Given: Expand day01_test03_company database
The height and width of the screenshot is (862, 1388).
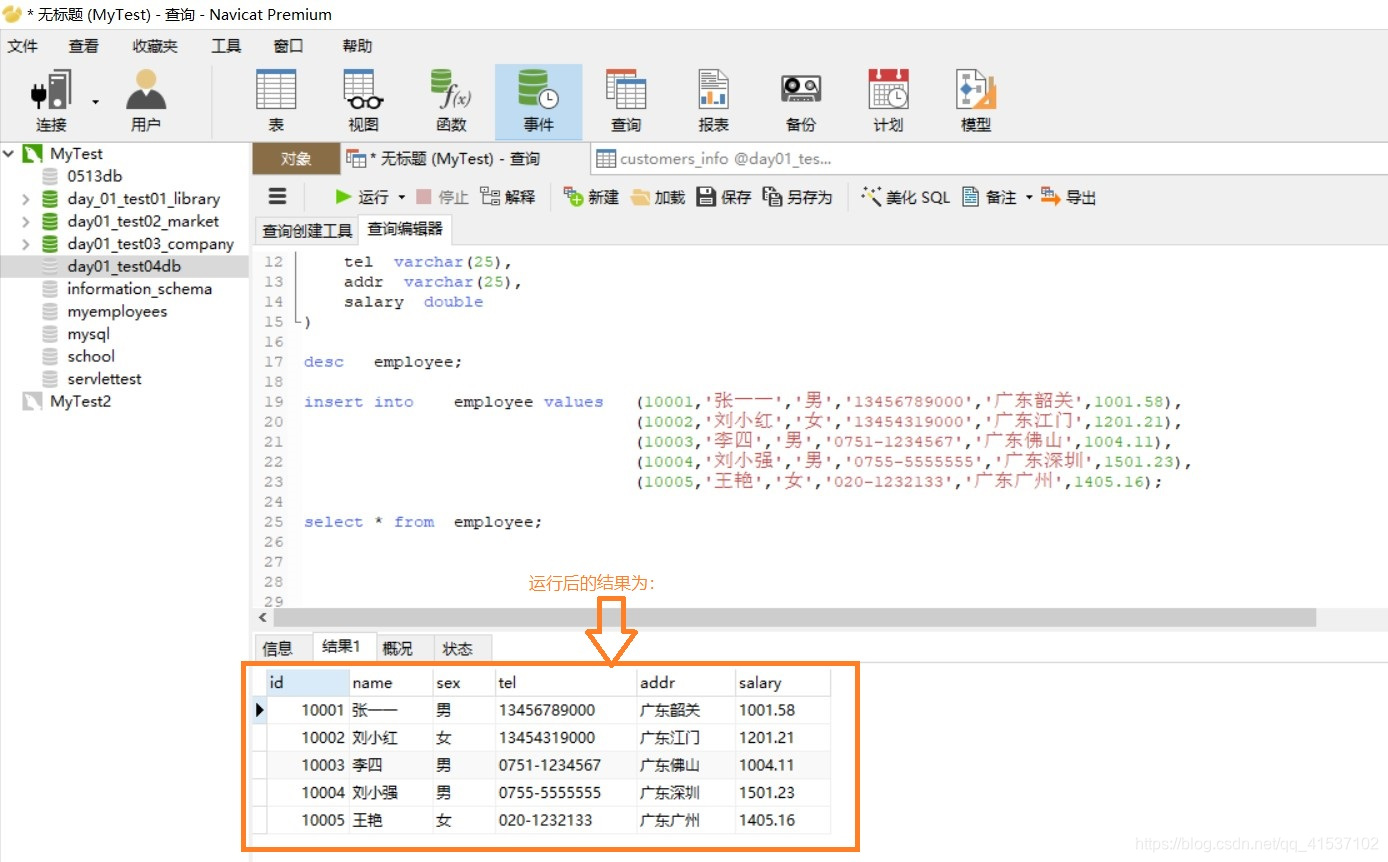Looking at the screenshot, I should (26, 244).
